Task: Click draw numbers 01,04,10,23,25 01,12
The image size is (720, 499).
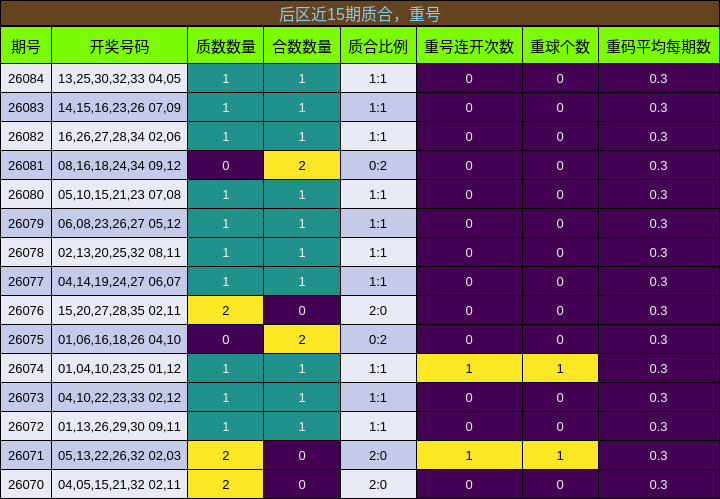Action: coord(119,368)
